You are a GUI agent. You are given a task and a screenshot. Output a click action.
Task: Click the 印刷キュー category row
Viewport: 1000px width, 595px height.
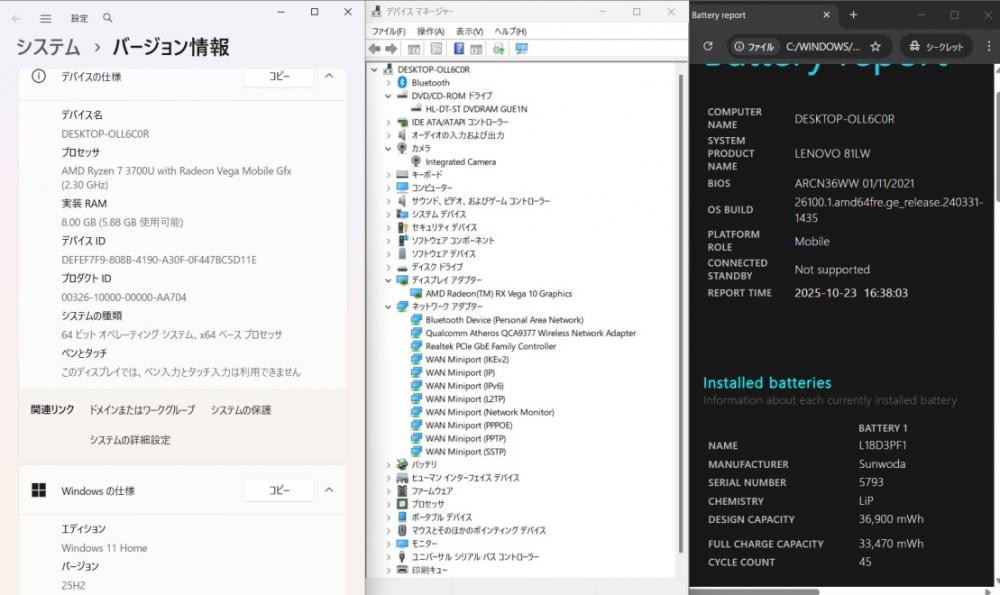point(429,570)
